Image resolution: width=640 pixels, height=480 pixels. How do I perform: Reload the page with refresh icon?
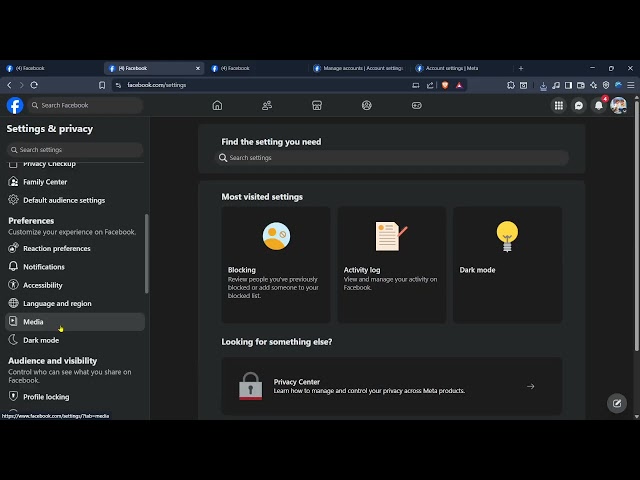pos(34,85)
